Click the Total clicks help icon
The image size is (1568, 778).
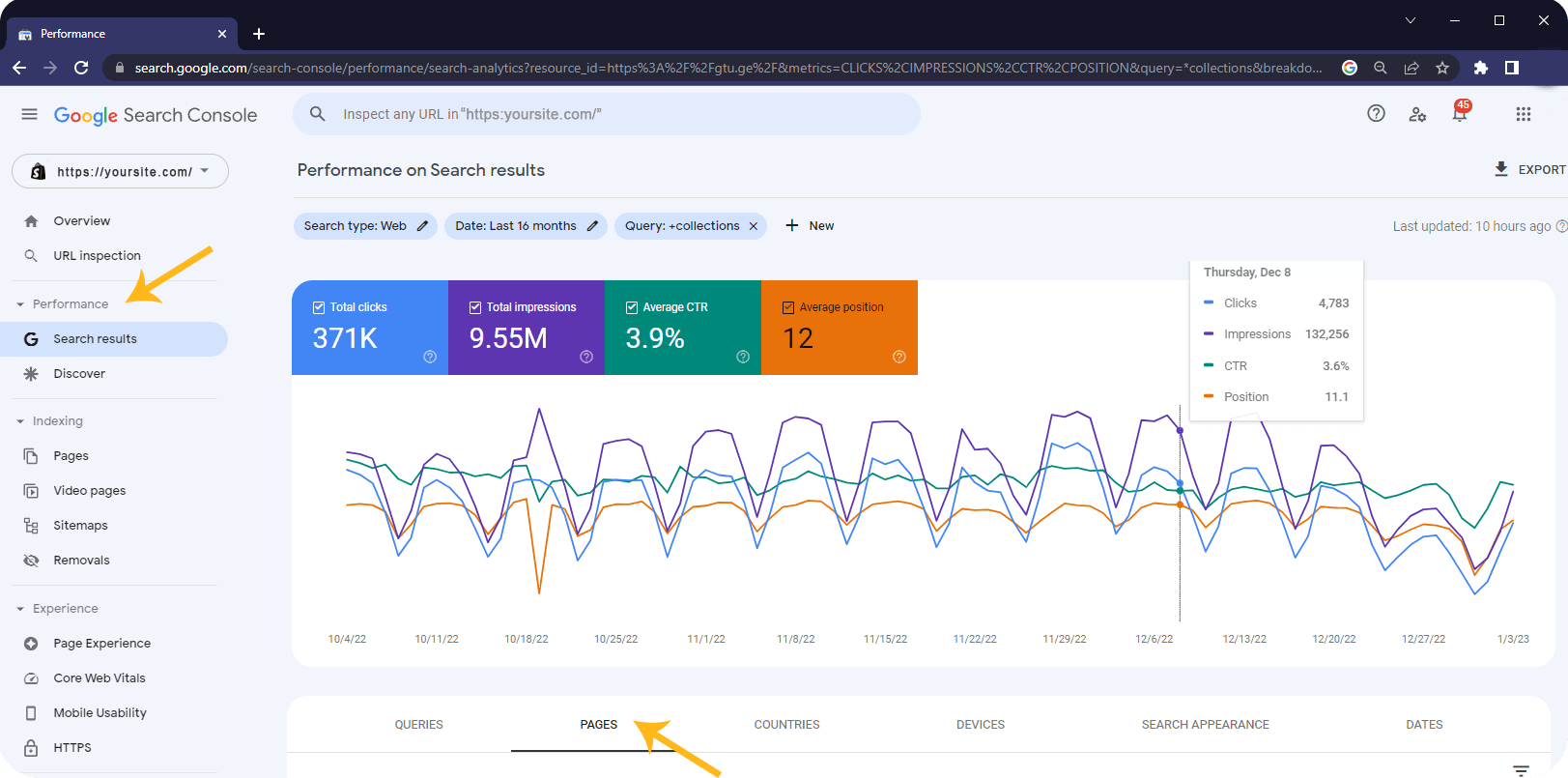tap(430, 357)
